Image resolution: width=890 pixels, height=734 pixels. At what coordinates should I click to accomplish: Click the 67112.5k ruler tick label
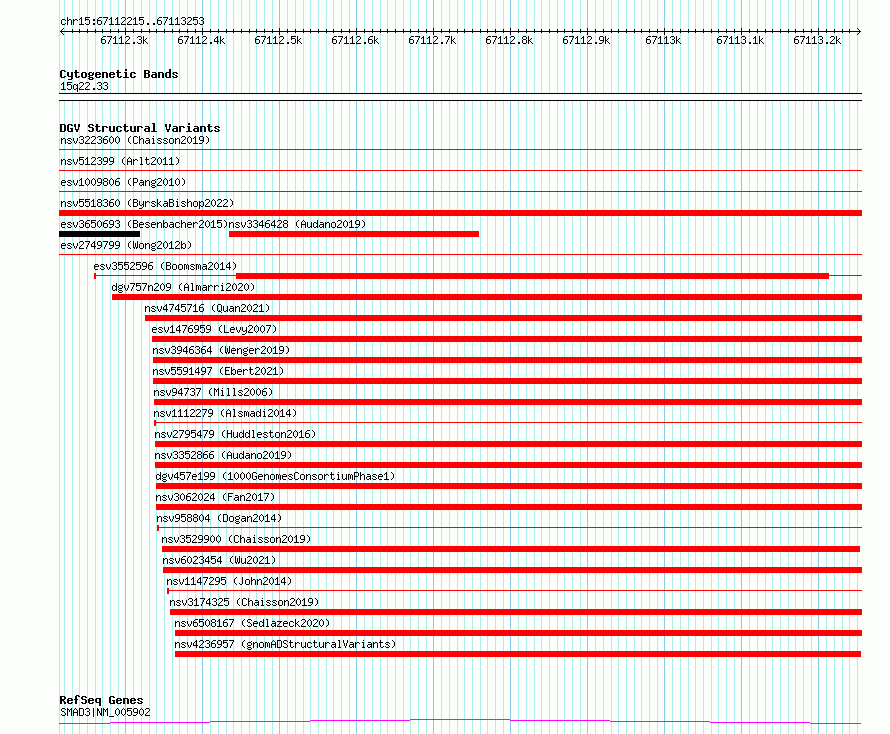pyautogui.click(x=278, y=40)
